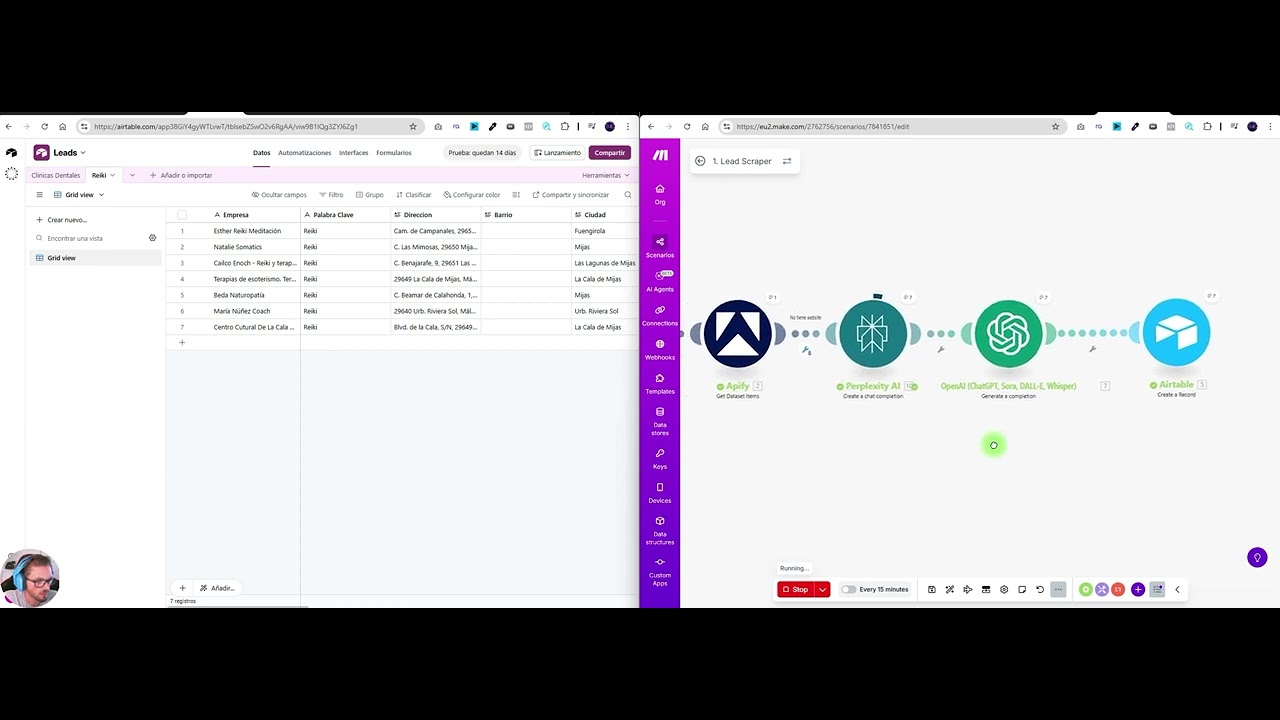Viewport: 1280px width, 720px height.
Task: Click Ocultar campos in Airtable toolbar
Action: (279, 195)
